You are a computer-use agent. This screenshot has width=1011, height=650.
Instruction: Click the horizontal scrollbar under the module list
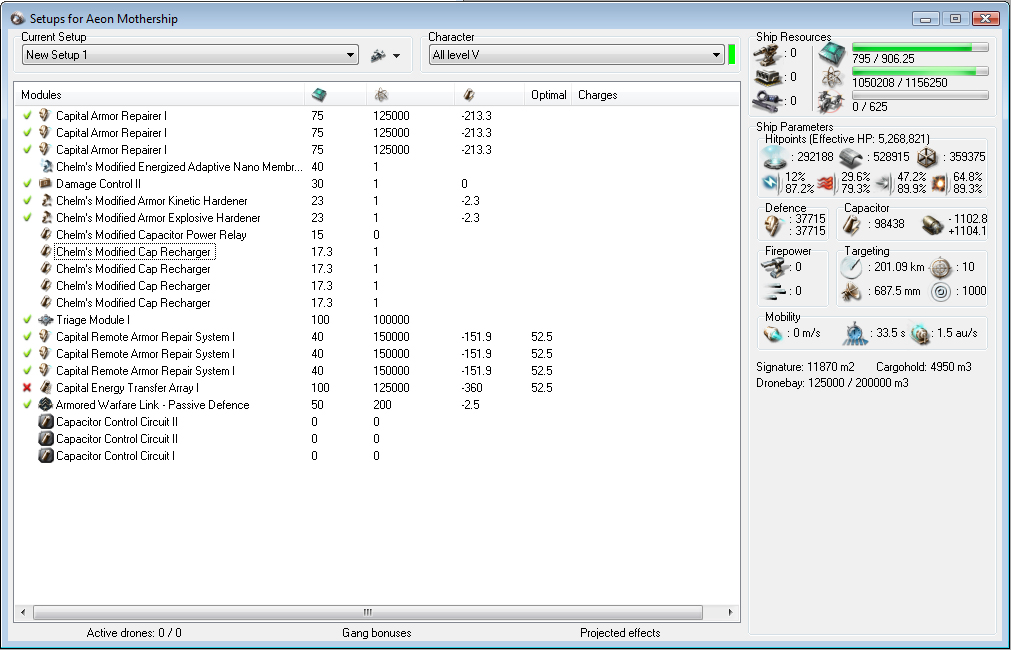(368, 612)
